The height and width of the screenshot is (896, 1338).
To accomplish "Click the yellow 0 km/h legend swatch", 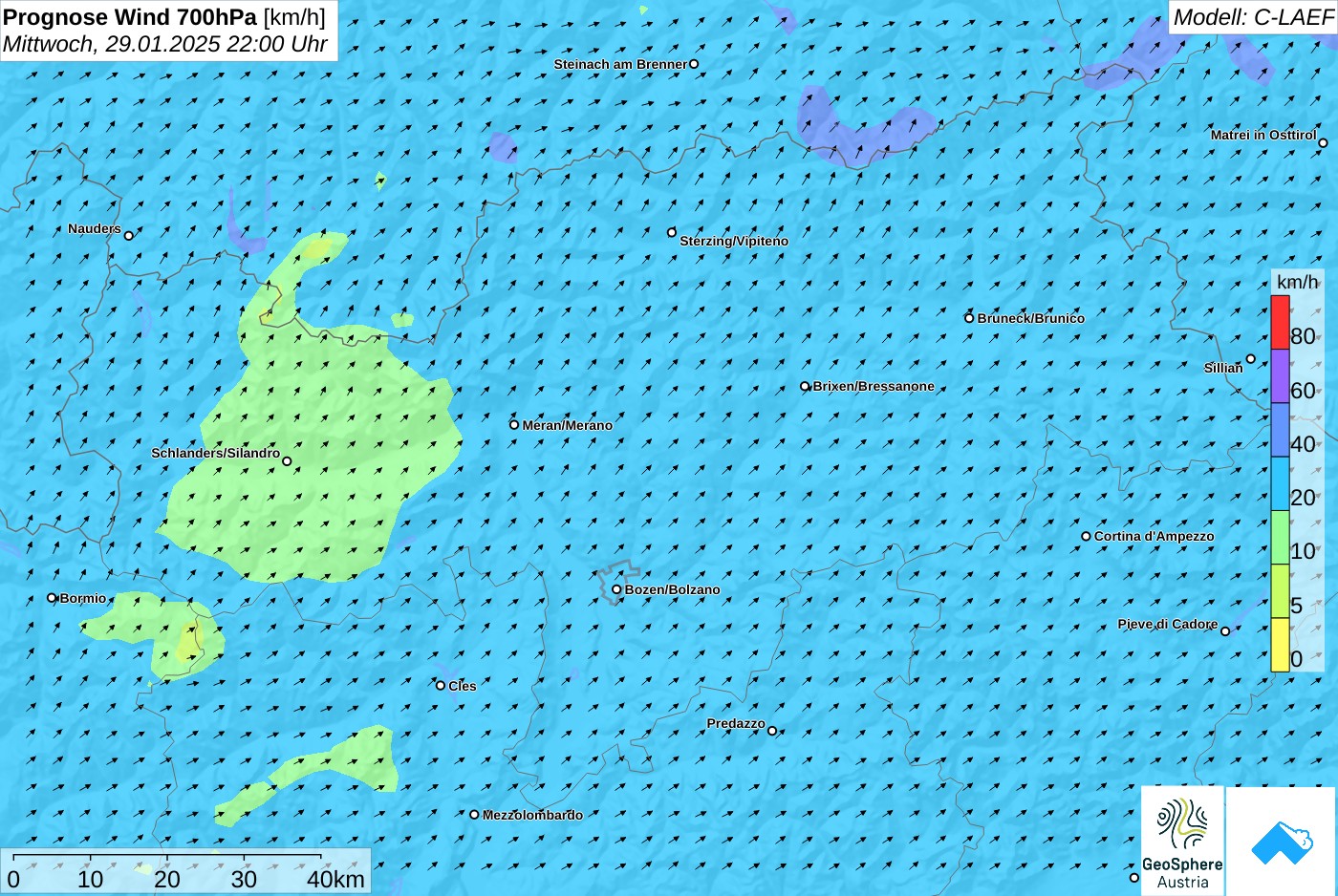I will tap(1280, 645).
